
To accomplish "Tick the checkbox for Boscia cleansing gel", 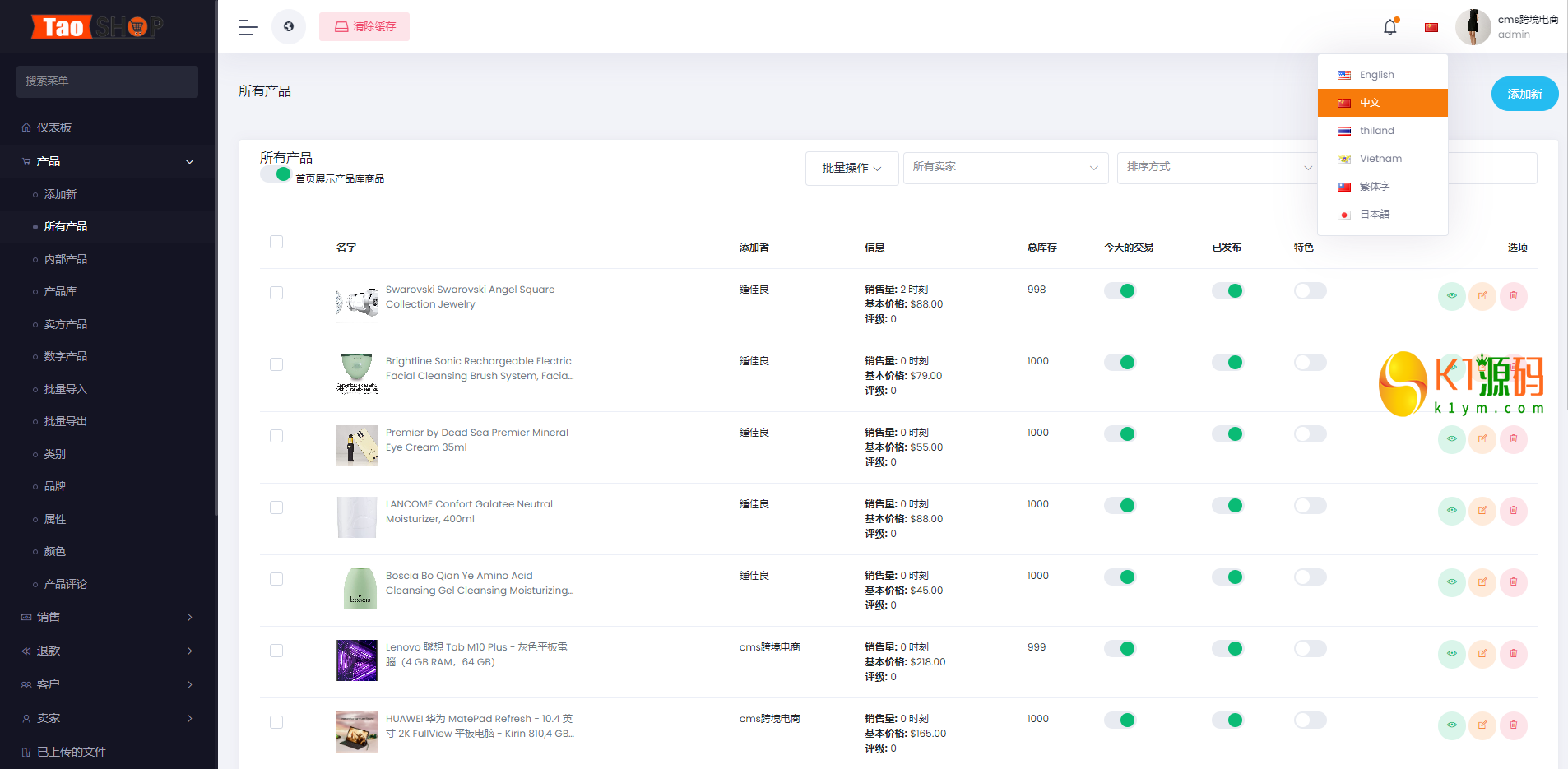I will pyautogui.click(x=276, y=579).
